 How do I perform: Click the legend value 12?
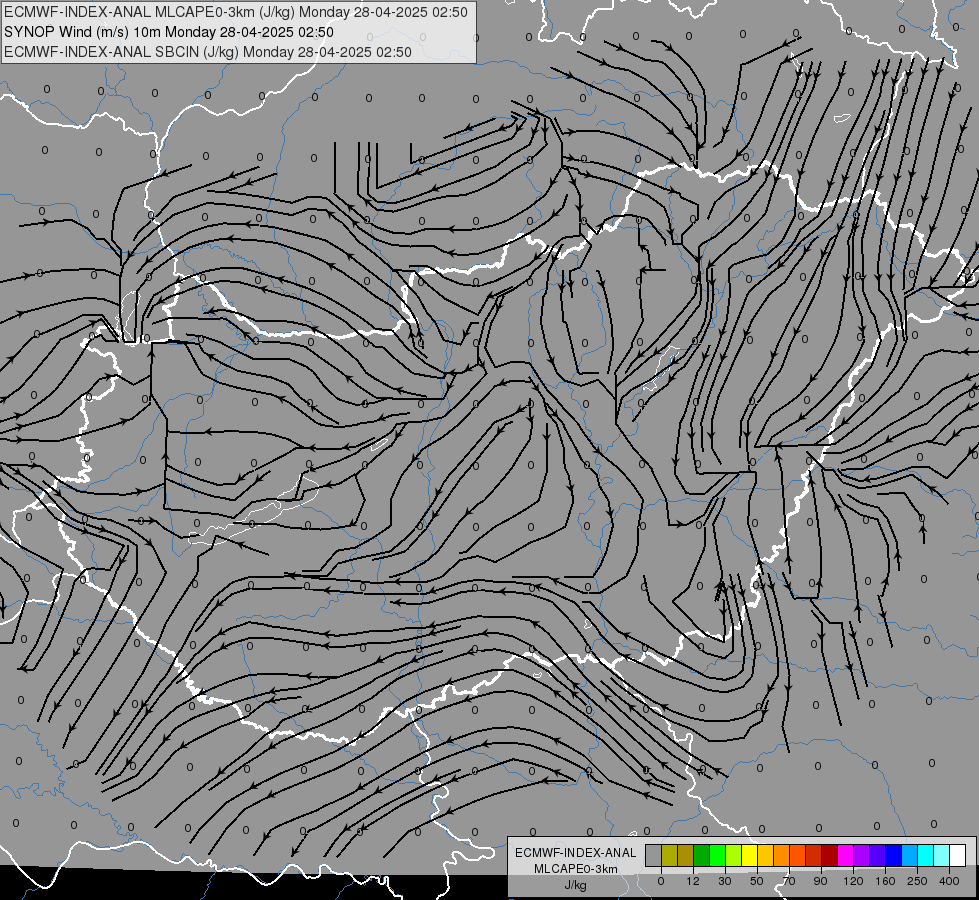click(x=693, y=881)
